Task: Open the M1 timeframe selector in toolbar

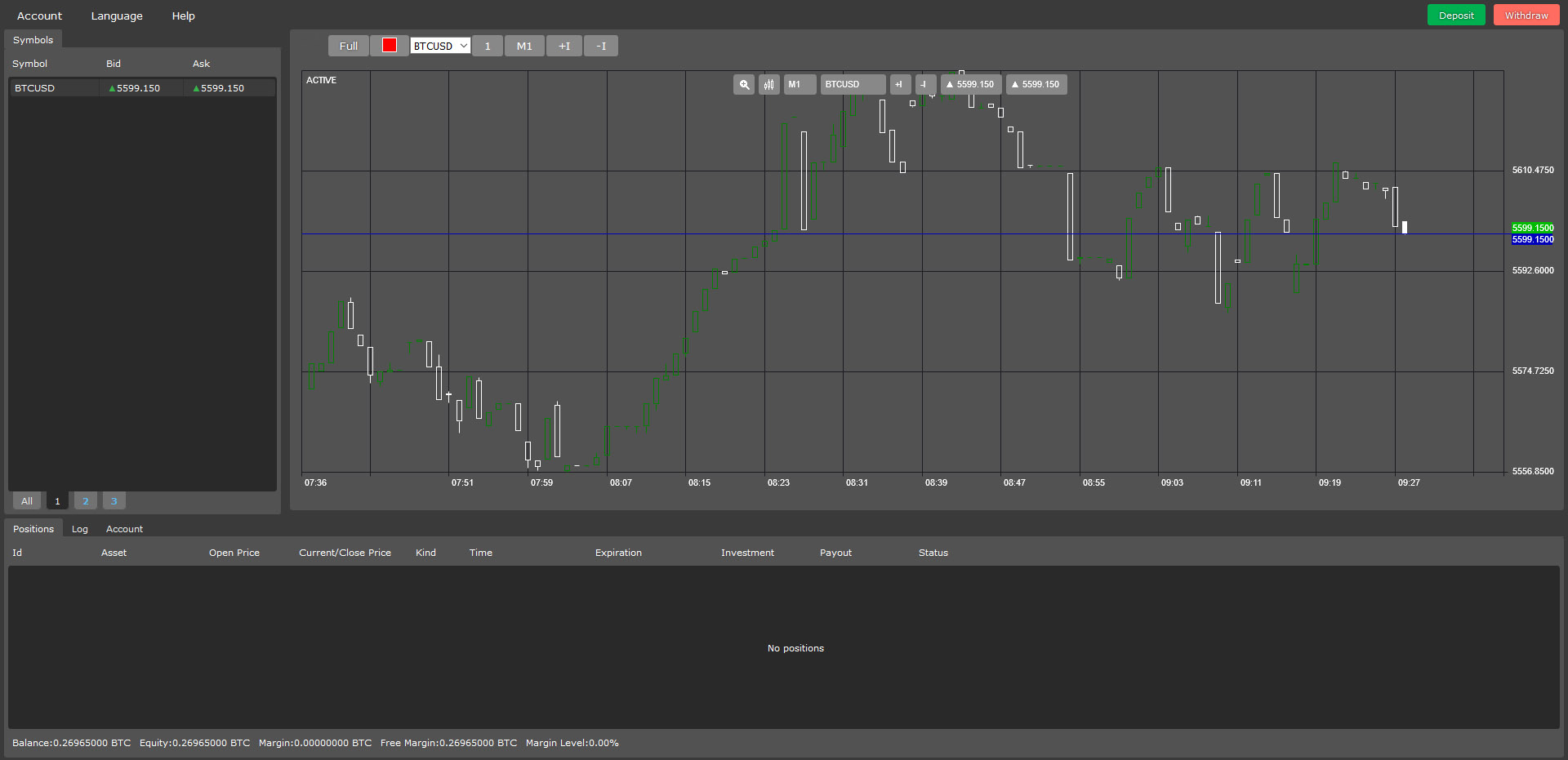Action: [523, 47]
